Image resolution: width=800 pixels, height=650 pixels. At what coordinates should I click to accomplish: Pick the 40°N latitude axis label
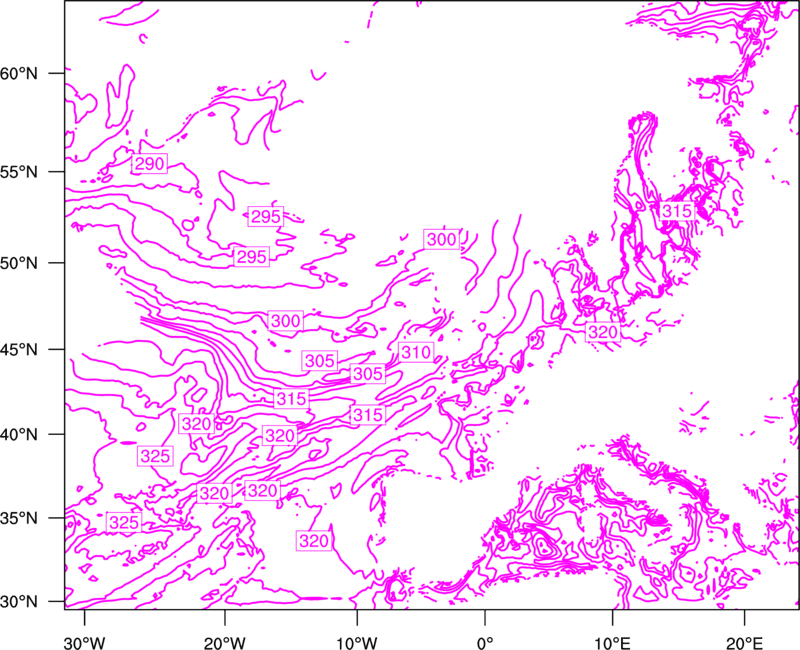(19, 435)
